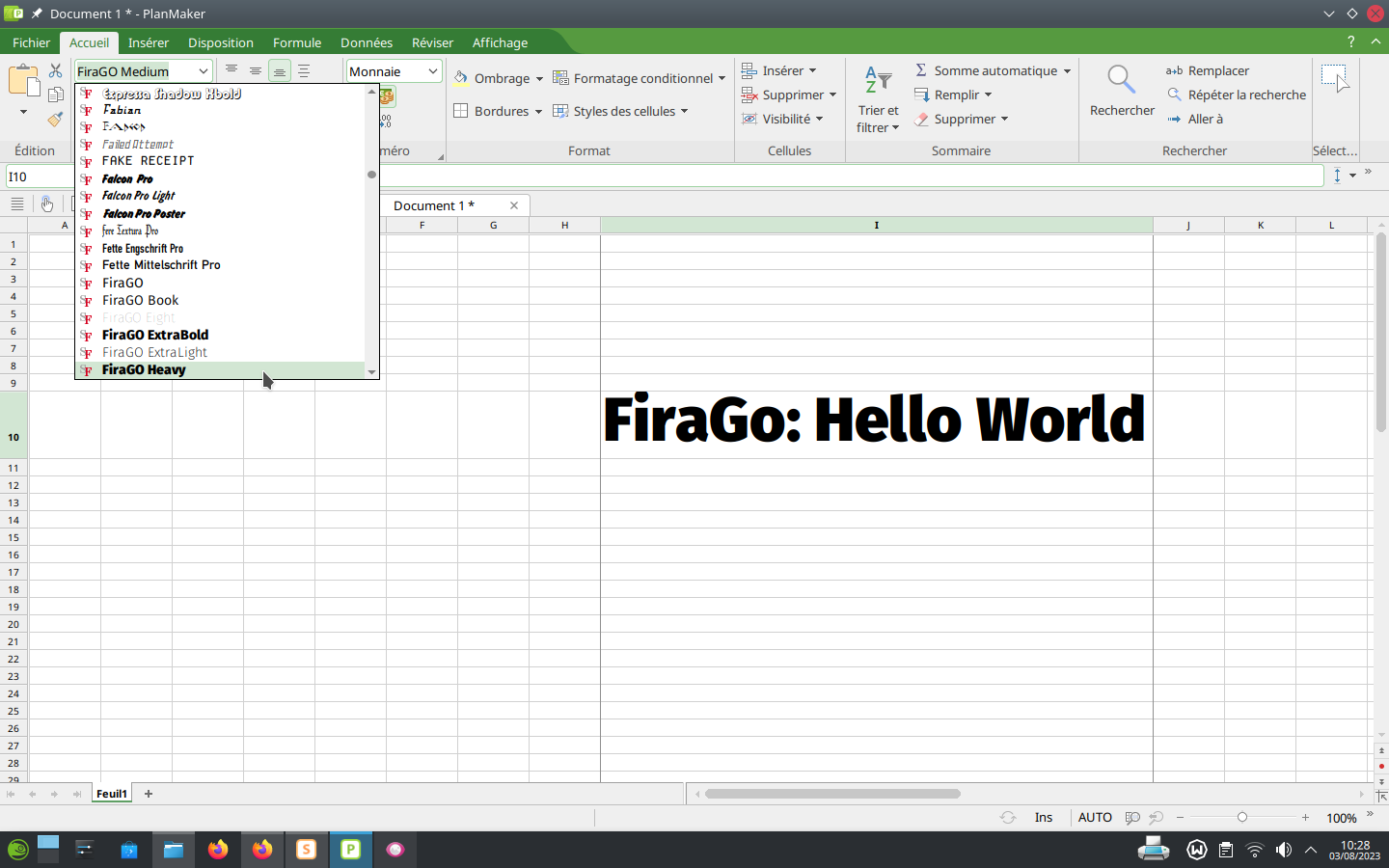Expand the Somme automatique dropdown arrow
1389x868 pixels.
[x=1067, y=71]
